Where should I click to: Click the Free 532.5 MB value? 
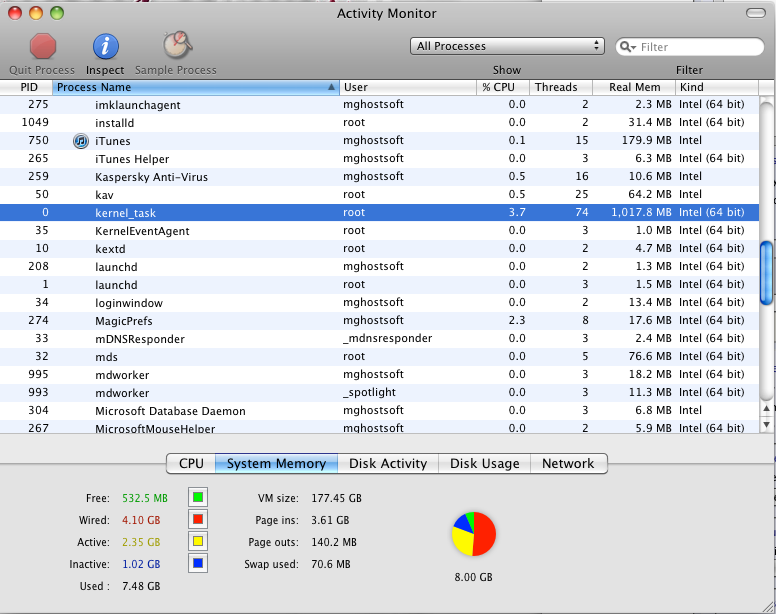click(145, 498)
